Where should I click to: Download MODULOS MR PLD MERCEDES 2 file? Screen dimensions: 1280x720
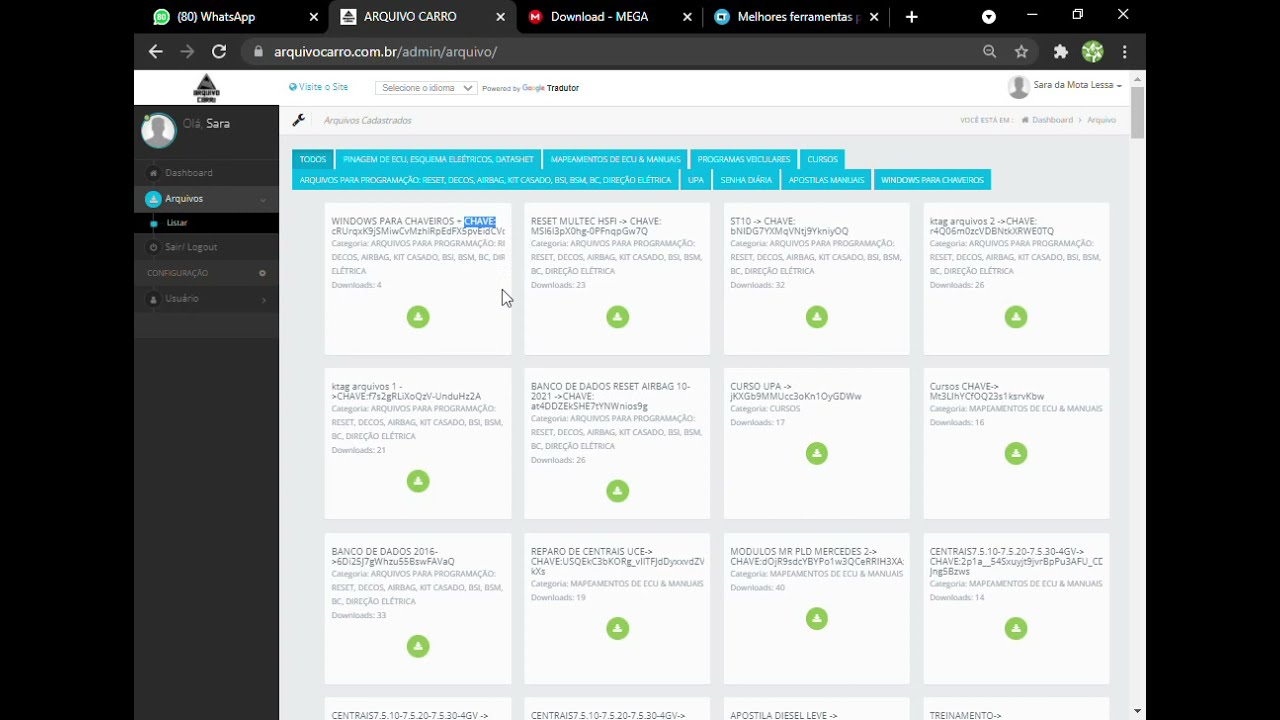(817, 618)
